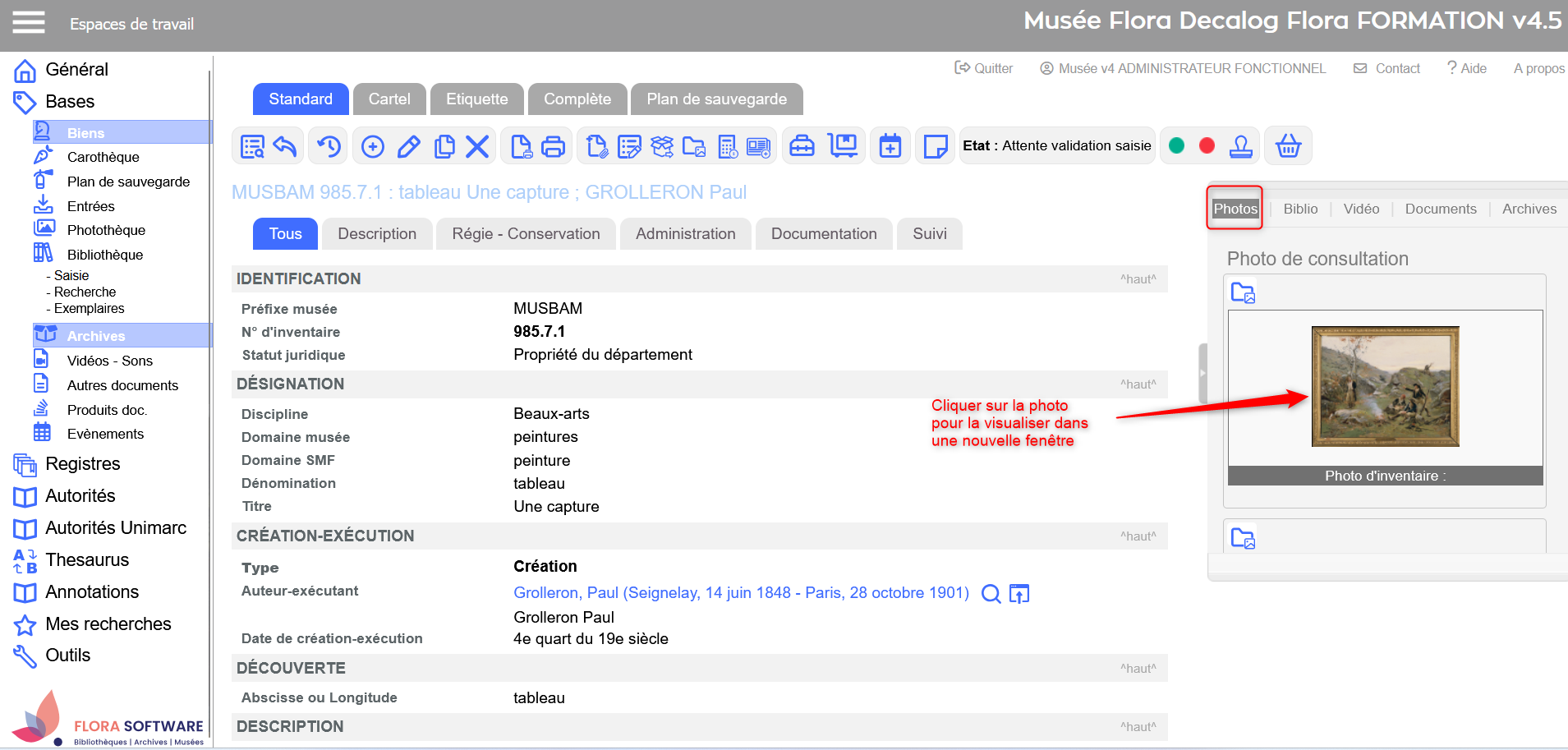Click the red status circle
Screen dimensions: 1568x750
(x=1207, y=145)
